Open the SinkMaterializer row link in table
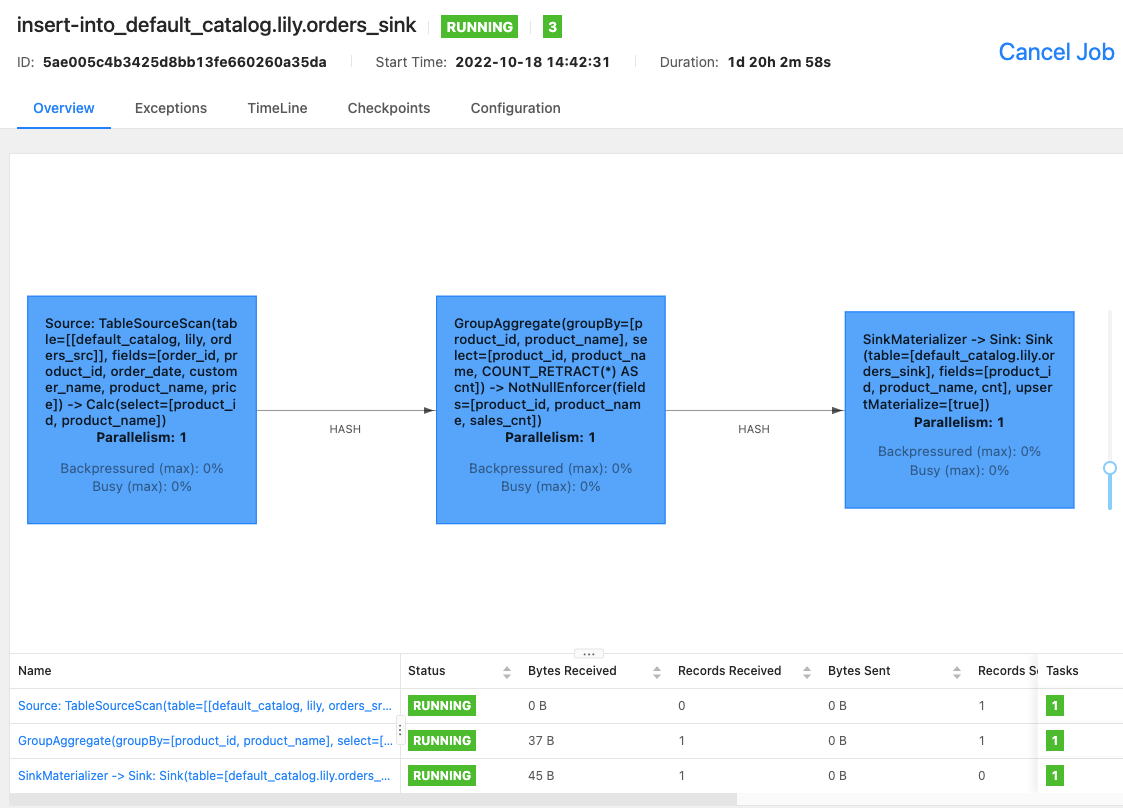 click(x=204, y=776)
